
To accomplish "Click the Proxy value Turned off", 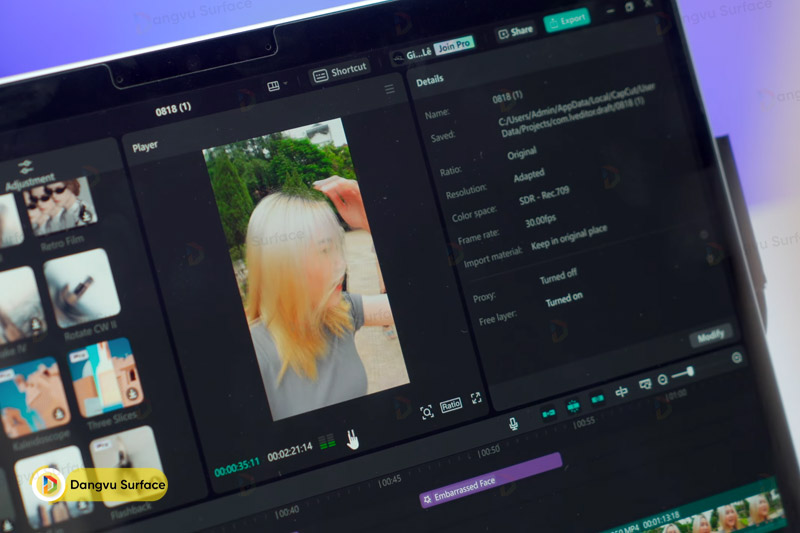I will (x=558, y=276).
